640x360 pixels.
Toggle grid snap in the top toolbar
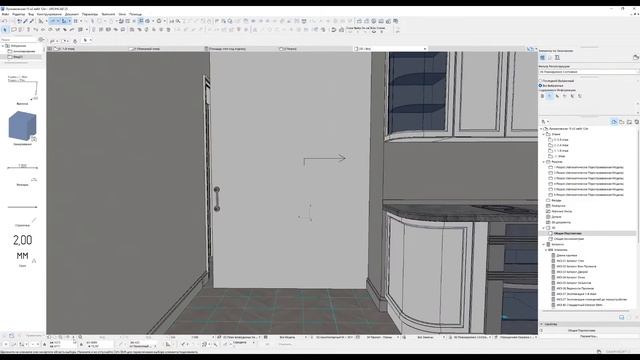click(76, 21)
